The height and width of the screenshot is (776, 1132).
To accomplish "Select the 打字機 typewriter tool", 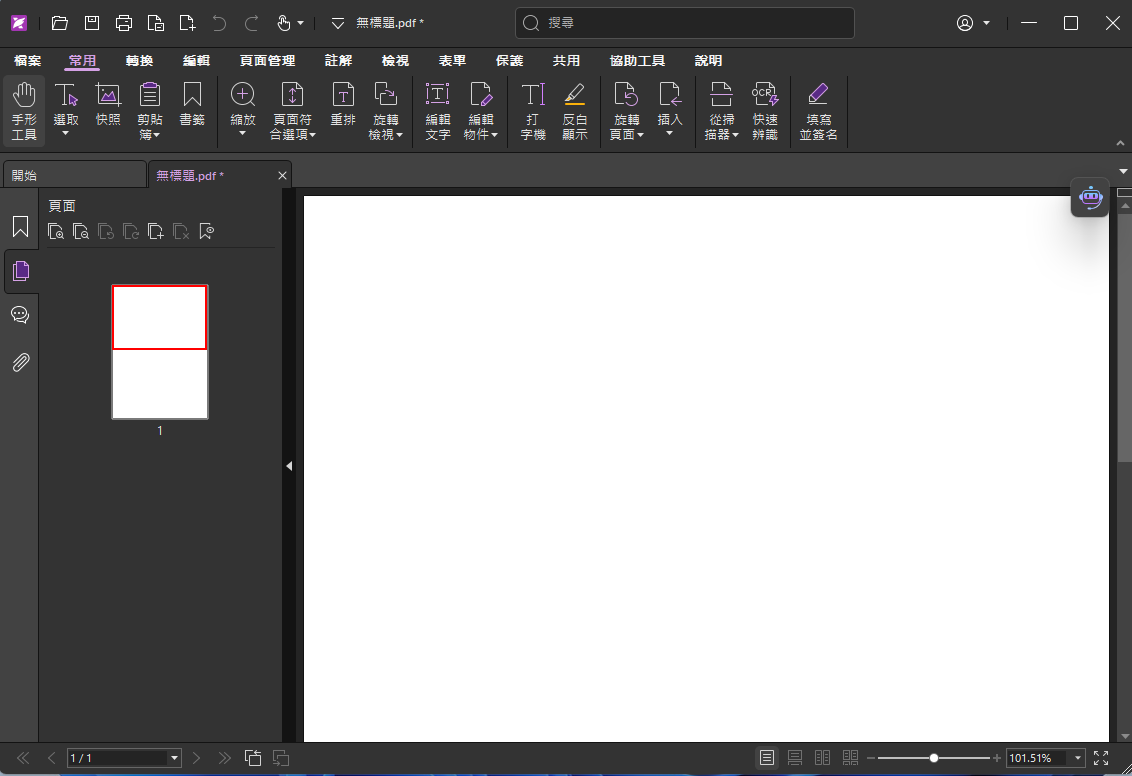I will [x=533, y=111].
